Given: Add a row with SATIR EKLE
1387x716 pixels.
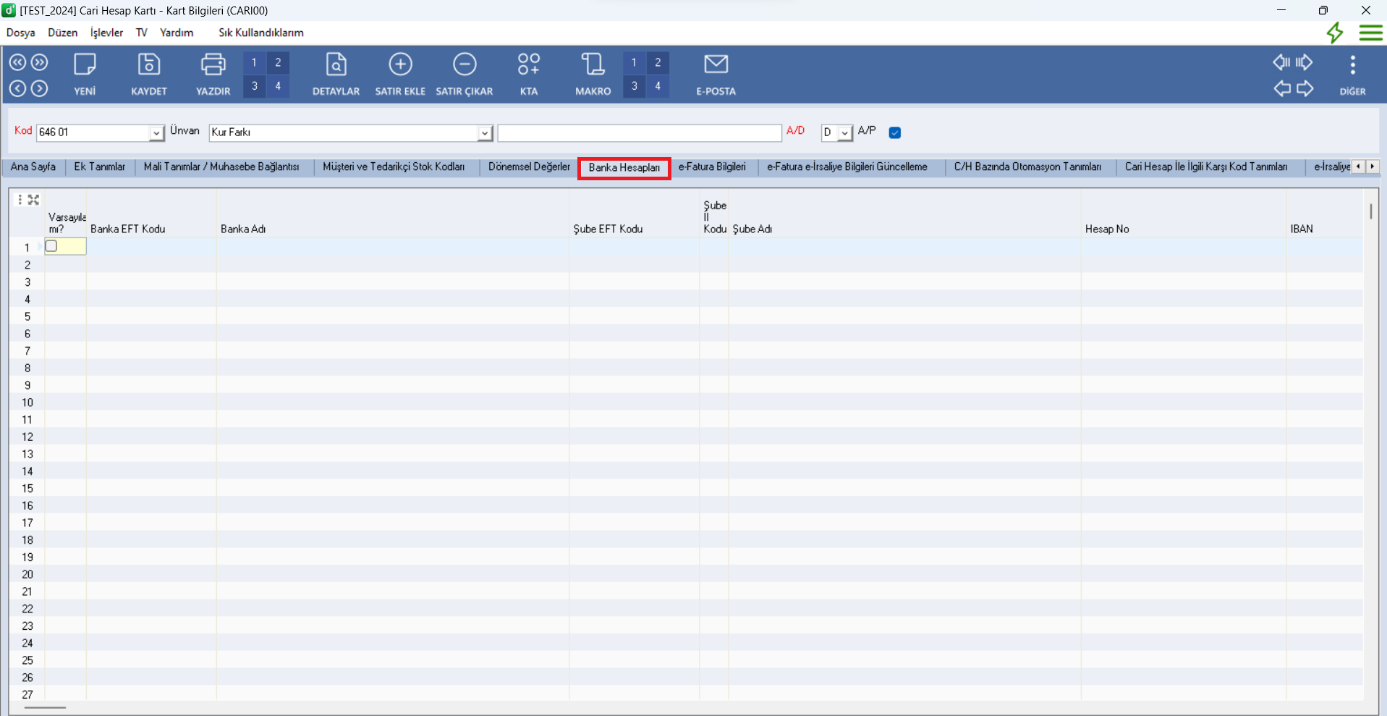Looking at the screenshot, I should (400, 65).
